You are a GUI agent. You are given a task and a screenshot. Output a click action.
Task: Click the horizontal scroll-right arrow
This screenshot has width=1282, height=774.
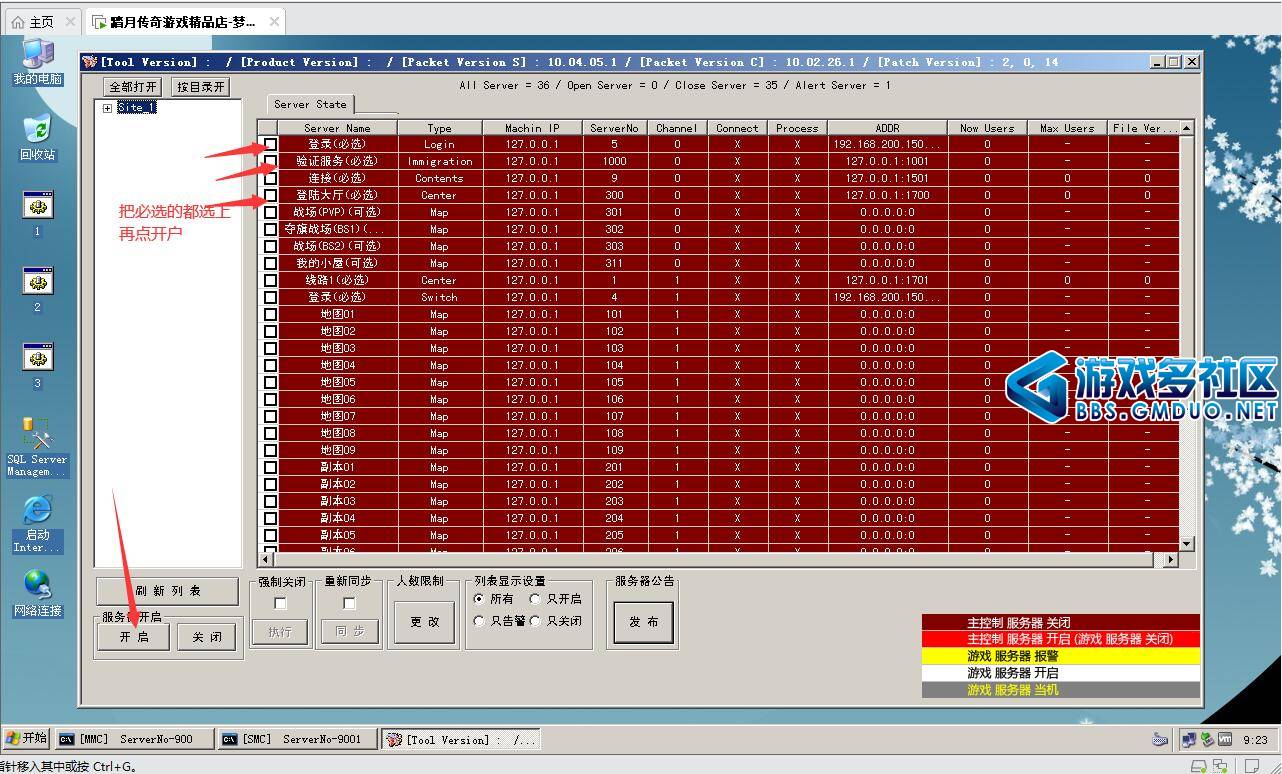coord(1172,560)
